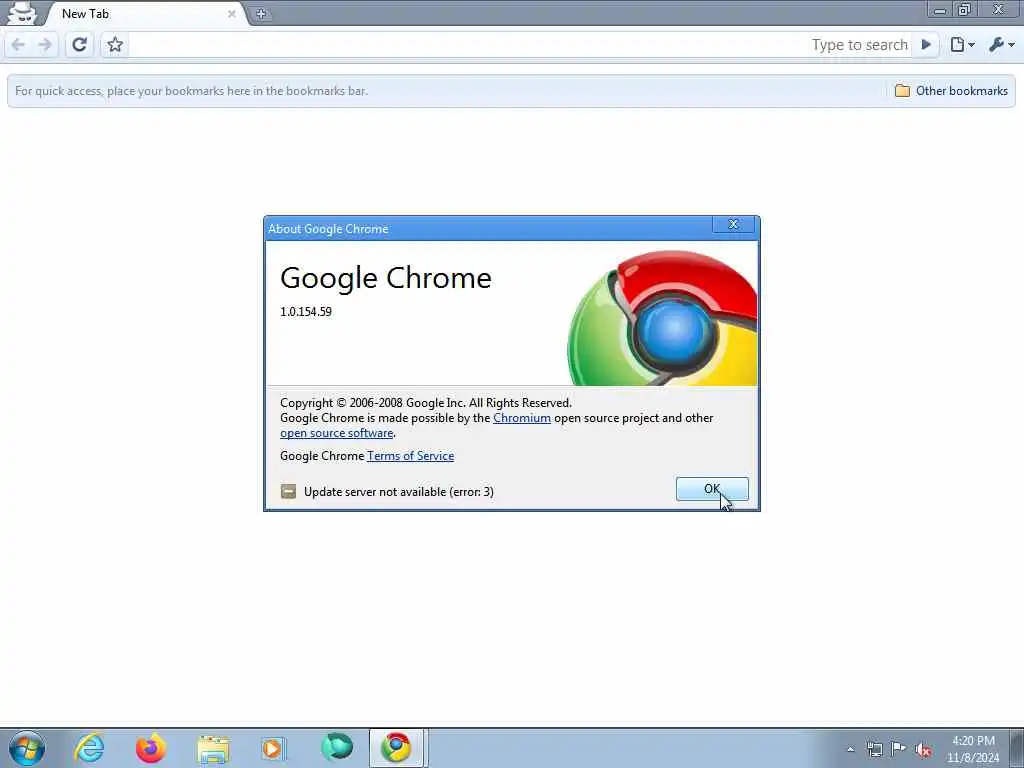Open the Other bookmarks folder
The width and height of the screenshot is (1024, 768).
point(951,91)
